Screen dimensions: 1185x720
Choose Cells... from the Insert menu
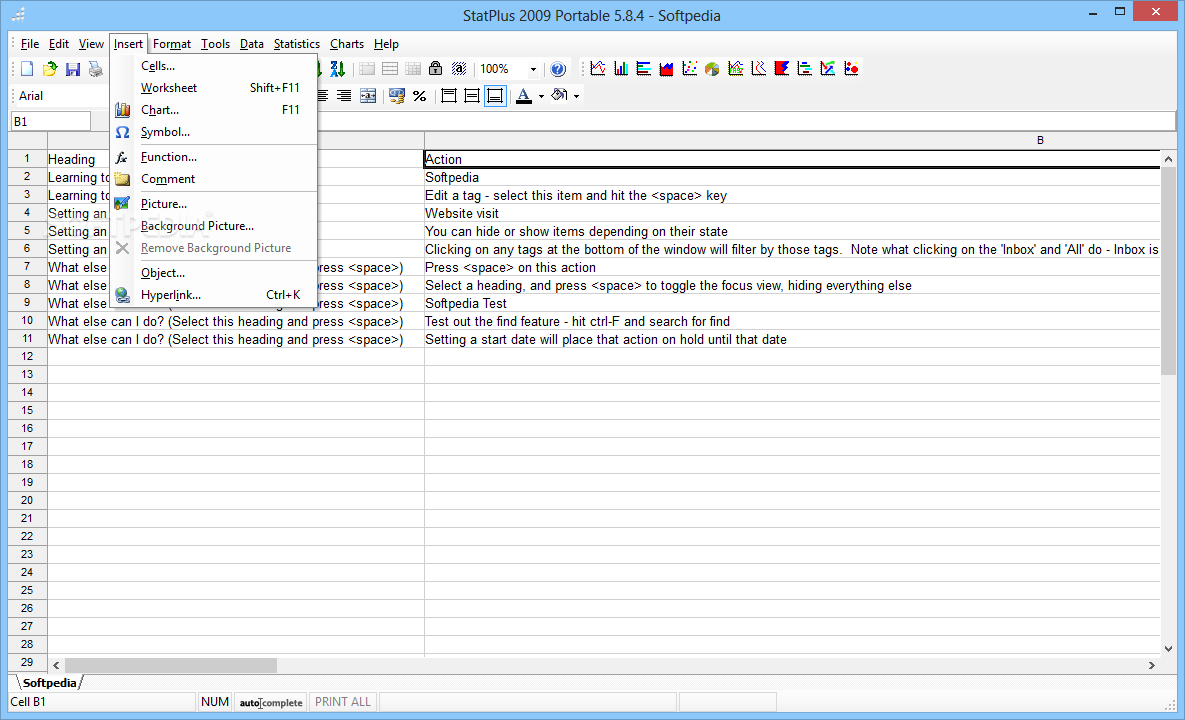click(214, 66)
